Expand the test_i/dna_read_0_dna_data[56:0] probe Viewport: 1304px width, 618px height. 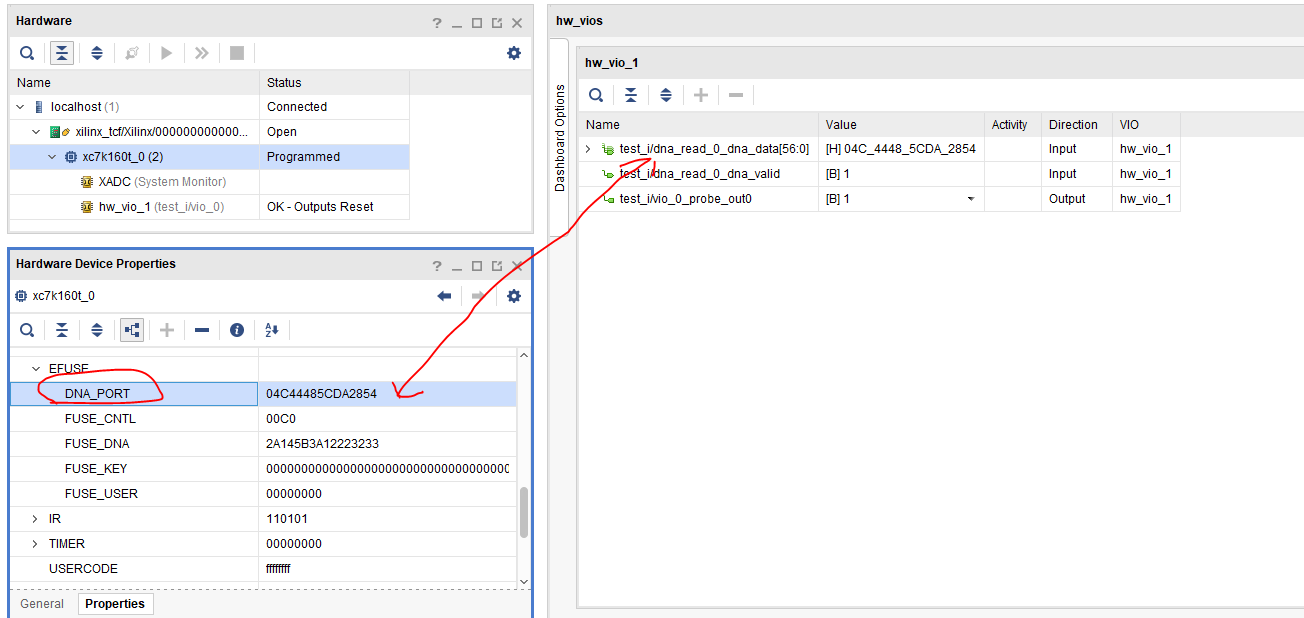pyautogui.click(x=589, y=149)
